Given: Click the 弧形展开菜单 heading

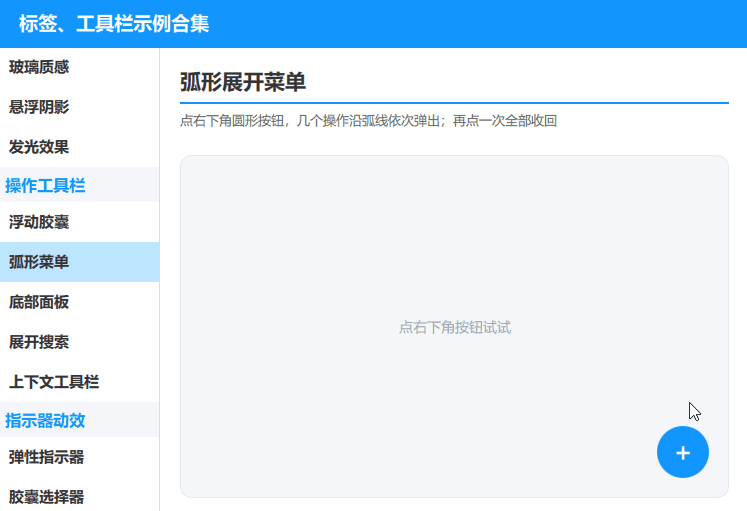Looking at the screenshot, I should pyautogui.click(x=243, y=82).
